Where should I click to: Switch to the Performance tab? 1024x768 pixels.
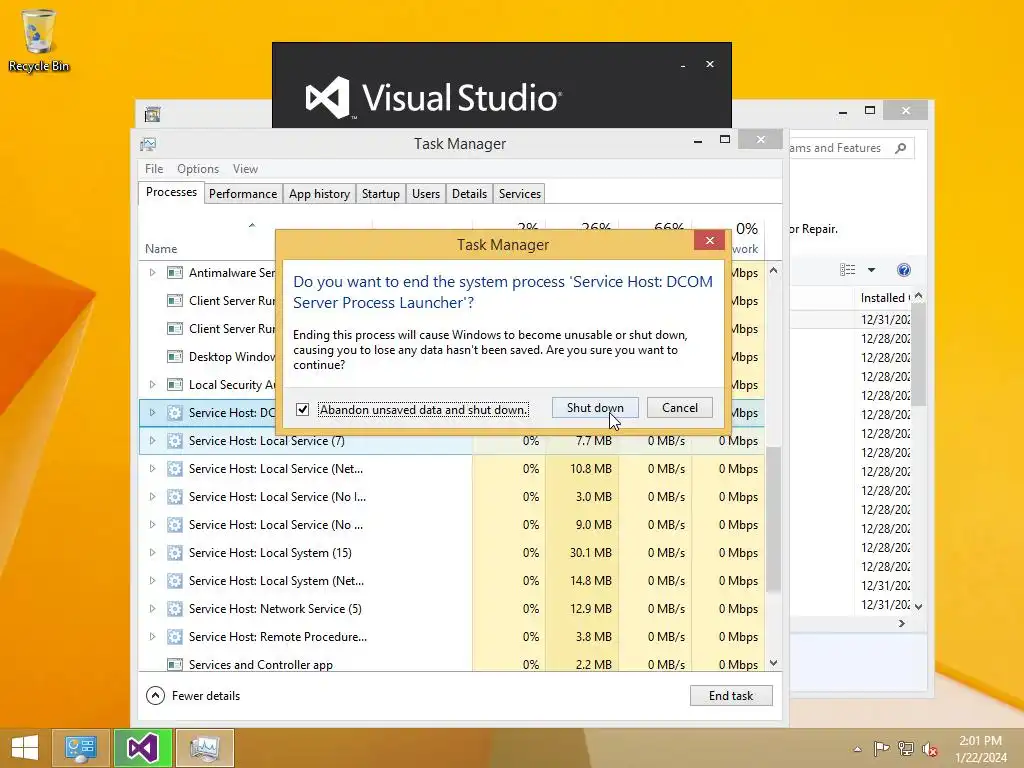[243, 194]
